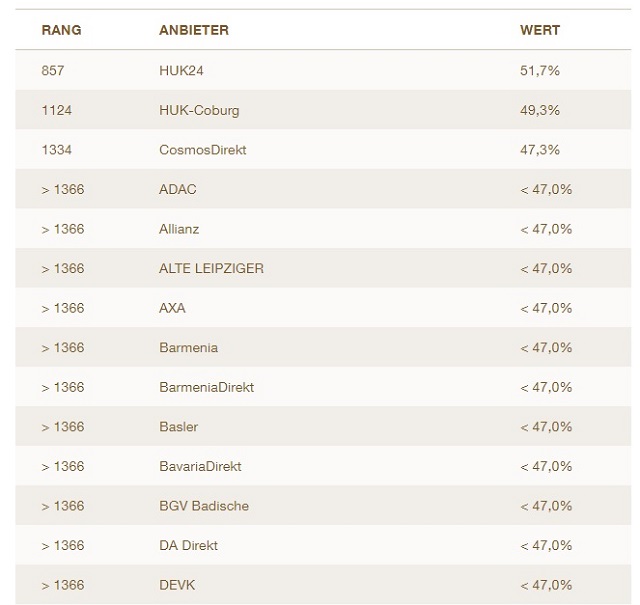640x605 pixels.
Task: Select the HUK-Coburg provider name
Action: [x=199, y=110]
